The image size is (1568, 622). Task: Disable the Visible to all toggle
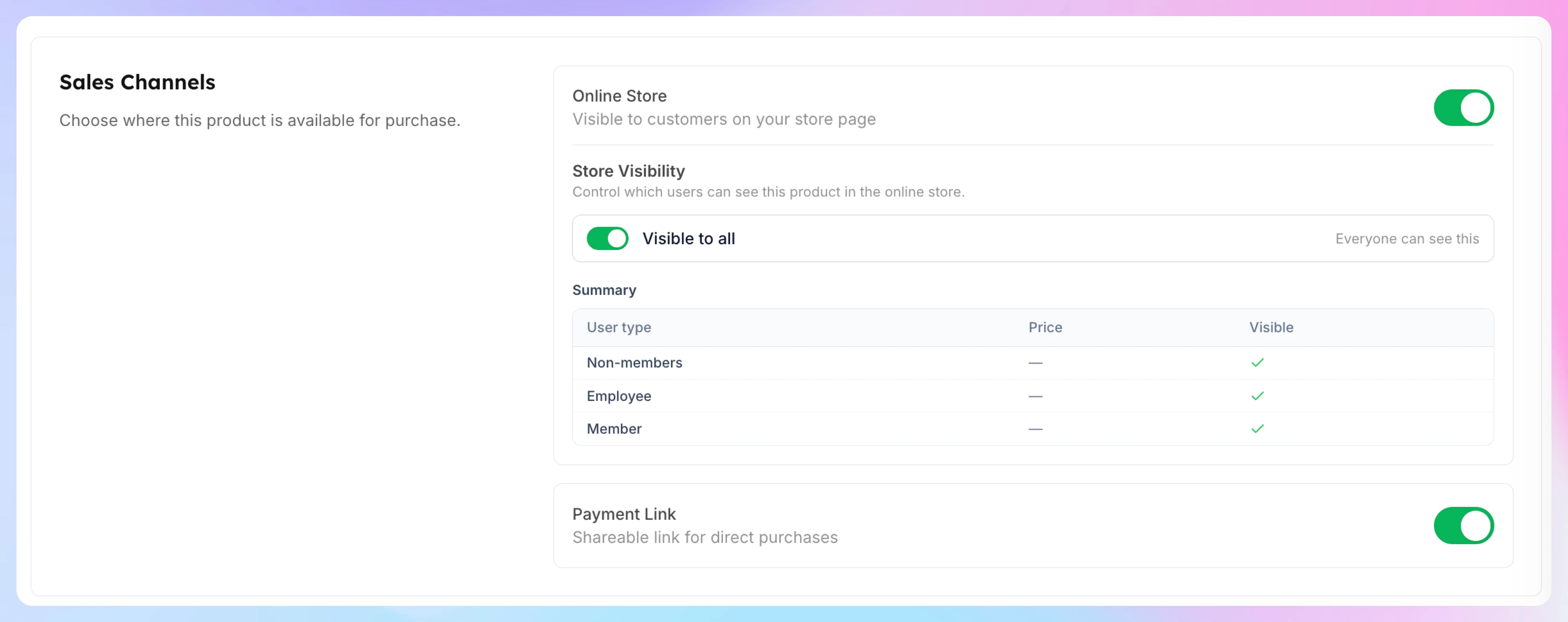pyautogui.click(x=607, y=238)
